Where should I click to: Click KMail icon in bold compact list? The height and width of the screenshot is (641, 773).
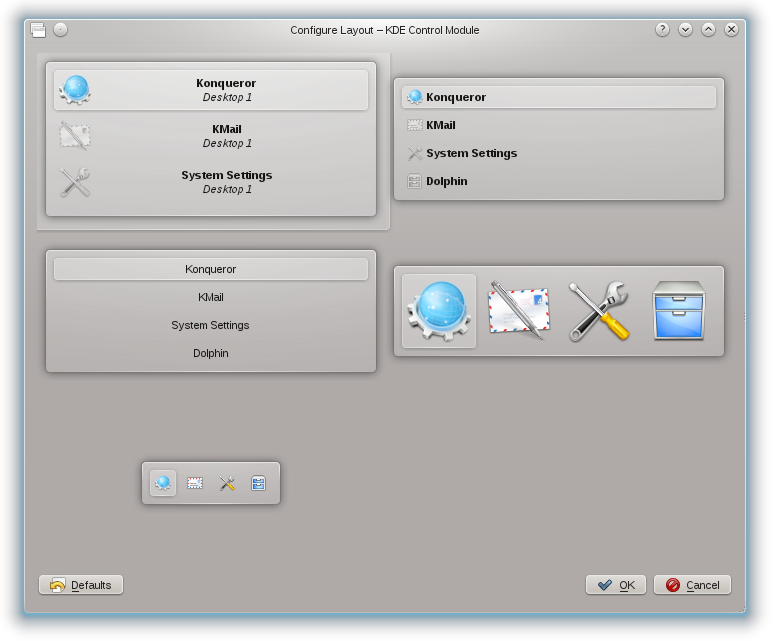(x=415, y=125)
